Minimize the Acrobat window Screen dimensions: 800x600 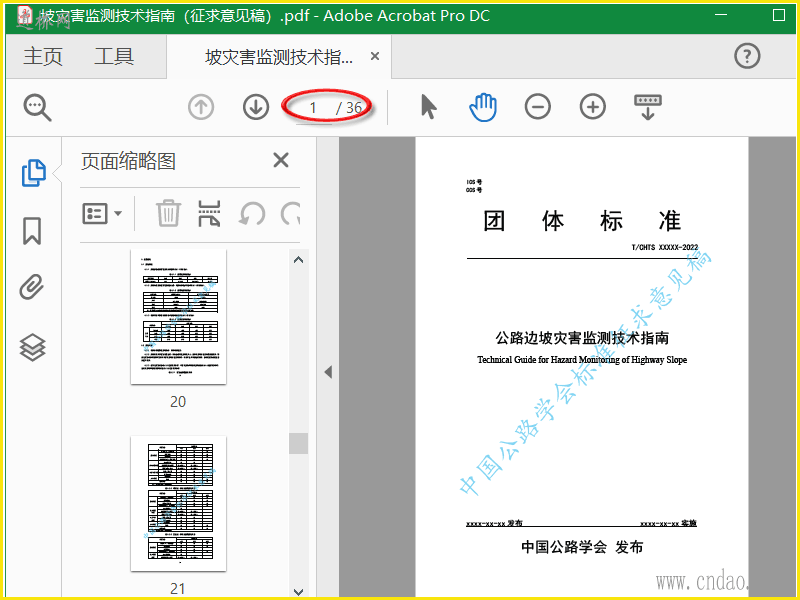coord(721,15)
